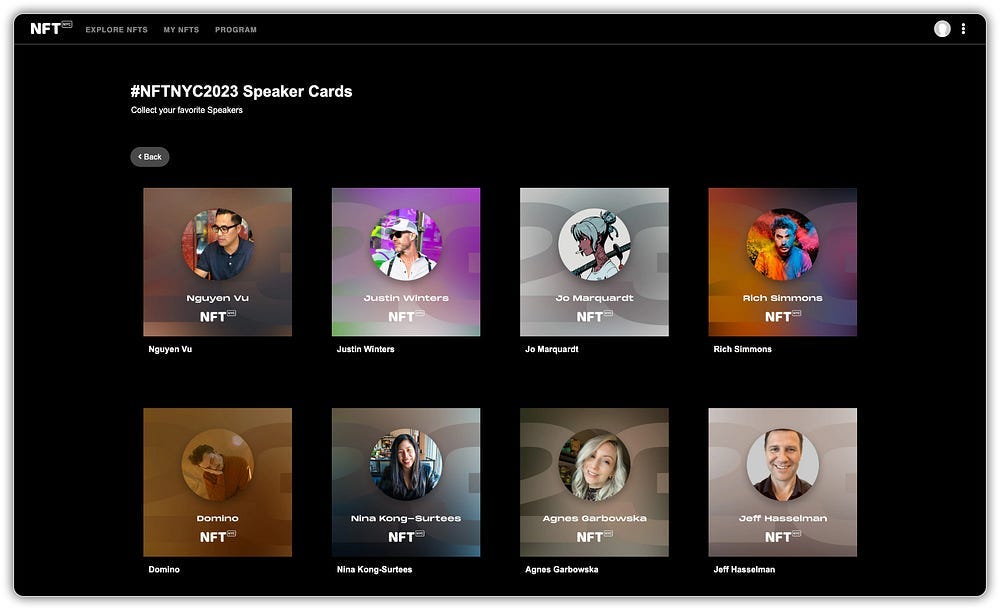Click the NFT NYC logo
The image size is (1000, 610).
coord(51,29)
